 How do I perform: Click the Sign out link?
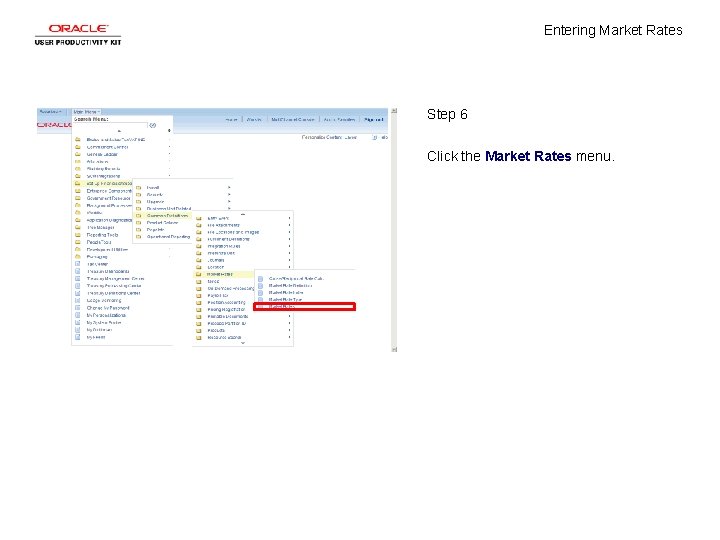point(373,119)
